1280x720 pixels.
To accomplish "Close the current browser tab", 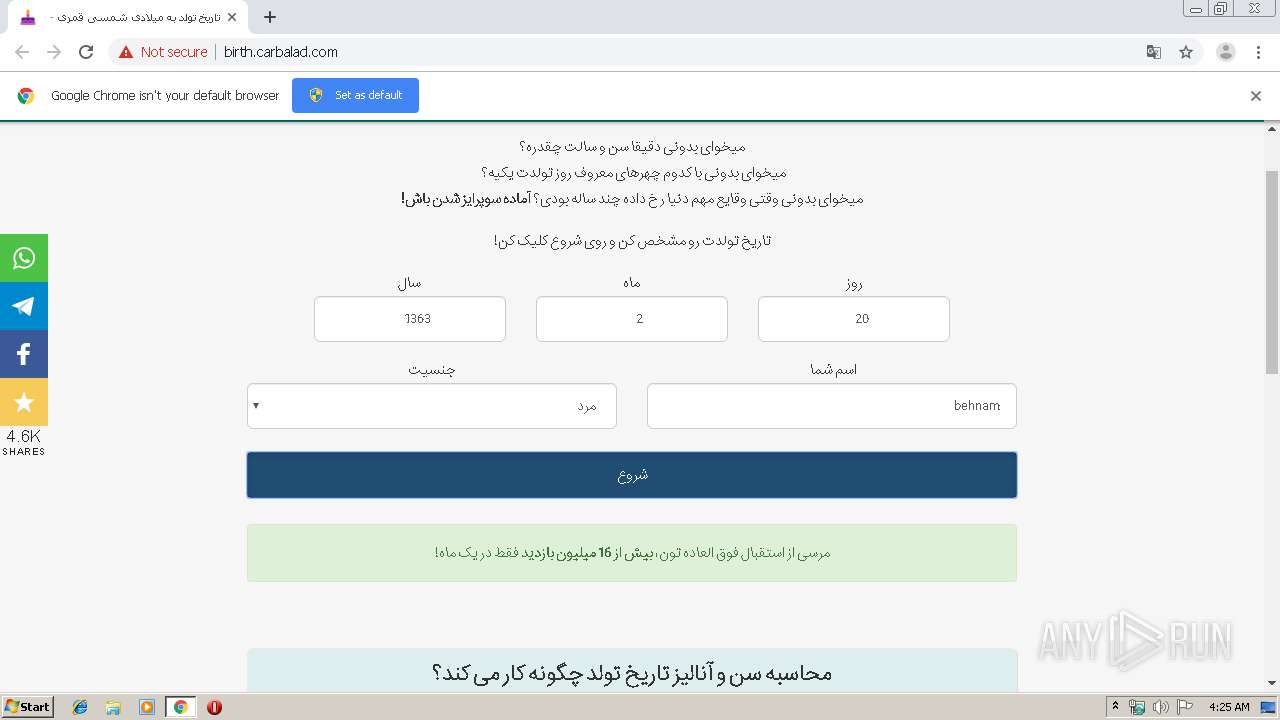I will tap(232, 17).
